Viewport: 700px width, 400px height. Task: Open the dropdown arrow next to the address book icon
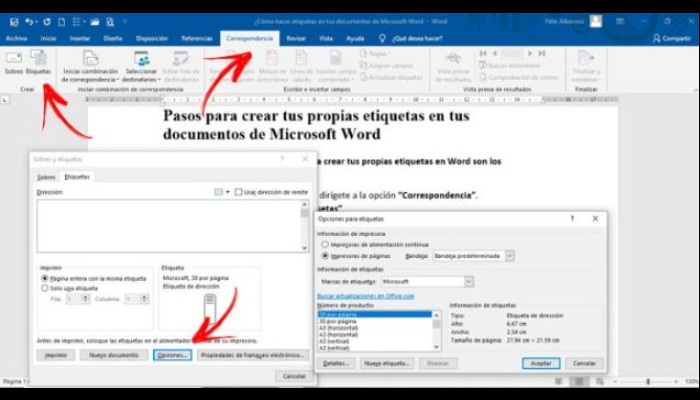228,192
